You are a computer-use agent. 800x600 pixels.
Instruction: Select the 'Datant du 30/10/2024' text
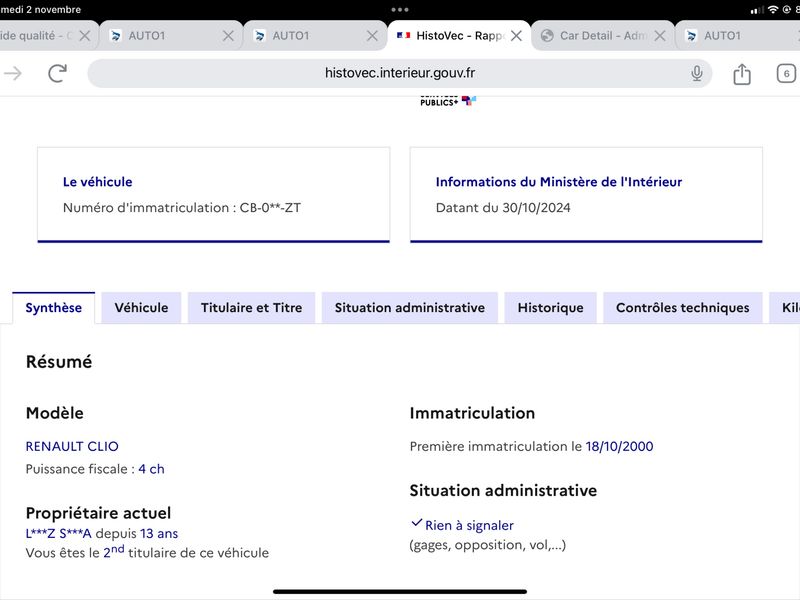503,208
